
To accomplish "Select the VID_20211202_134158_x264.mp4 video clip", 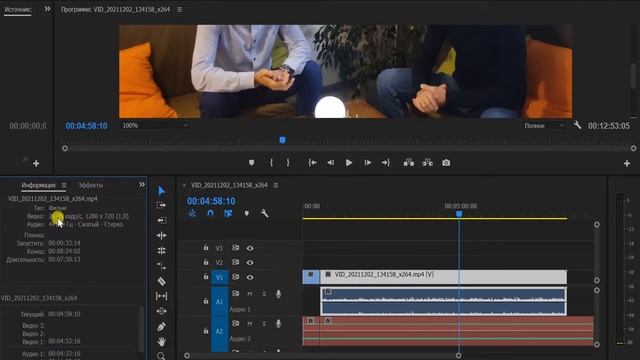I will (444, 277).
